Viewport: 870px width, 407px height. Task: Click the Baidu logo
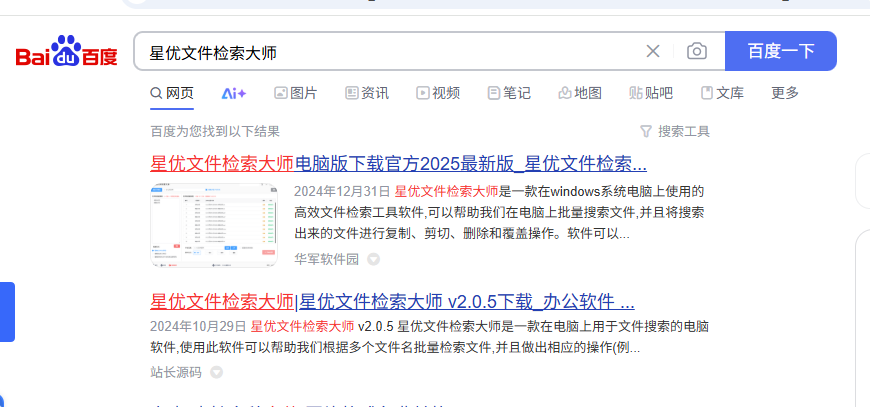click(67, 51)
